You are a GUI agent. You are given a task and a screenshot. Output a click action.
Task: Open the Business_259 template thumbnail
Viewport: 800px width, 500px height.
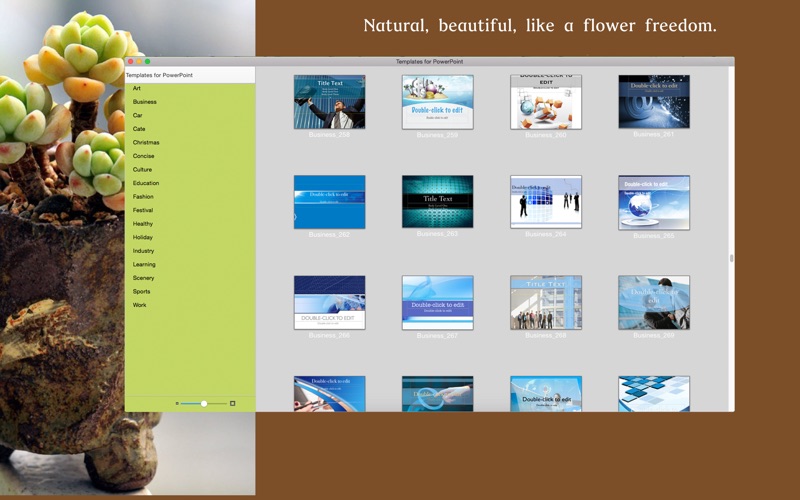(437, 101)
